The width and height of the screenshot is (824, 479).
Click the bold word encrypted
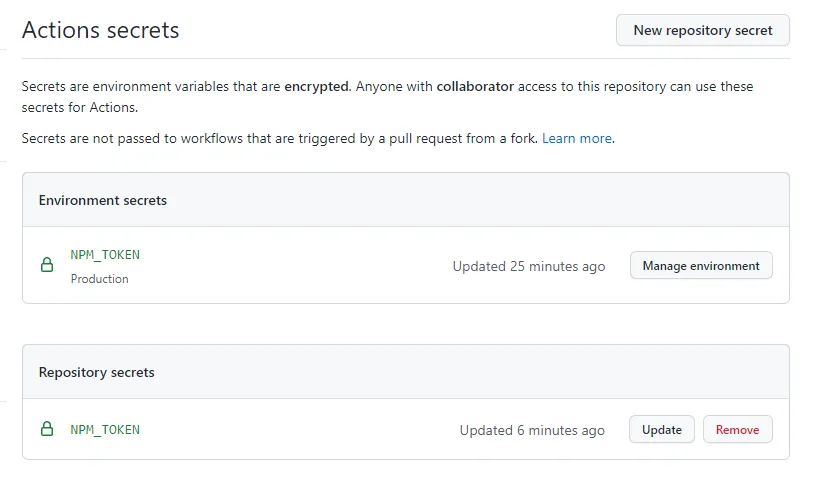pos(317,87)
